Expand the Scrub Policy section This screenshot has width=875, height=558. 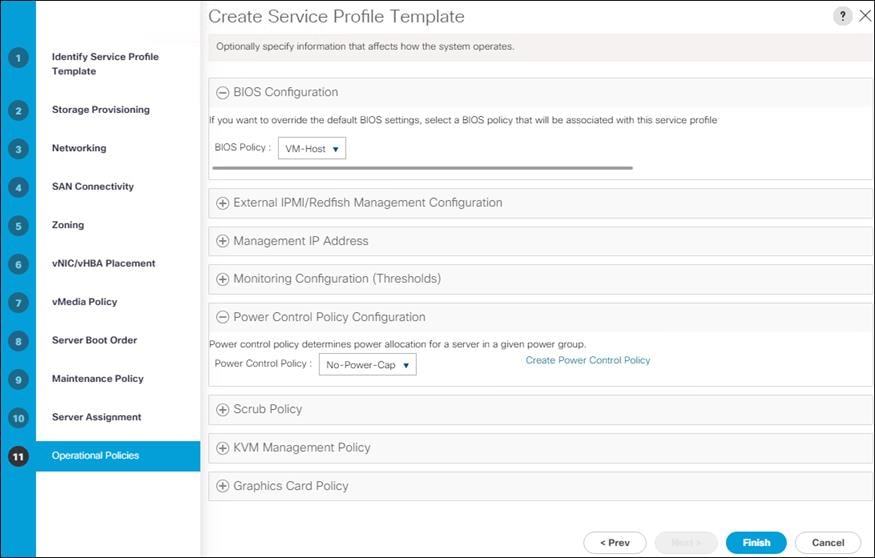[223, 409]
